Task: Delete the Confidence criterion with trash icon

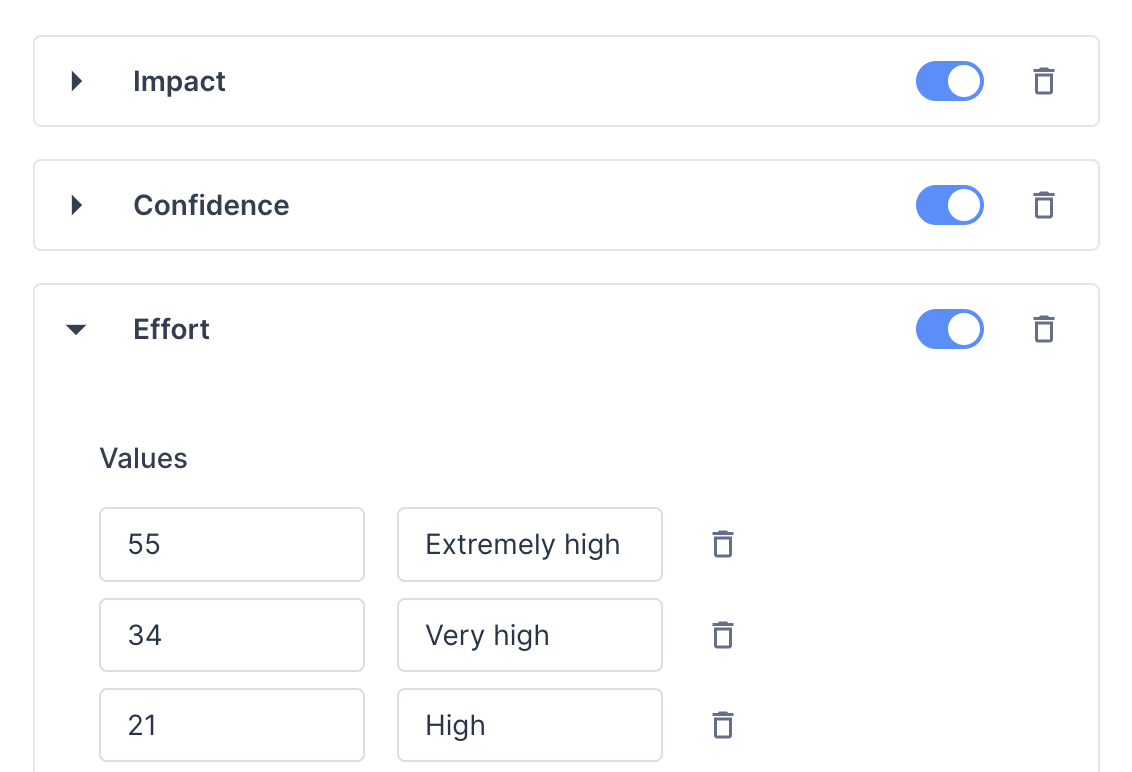Action: tap(1043, 205)
